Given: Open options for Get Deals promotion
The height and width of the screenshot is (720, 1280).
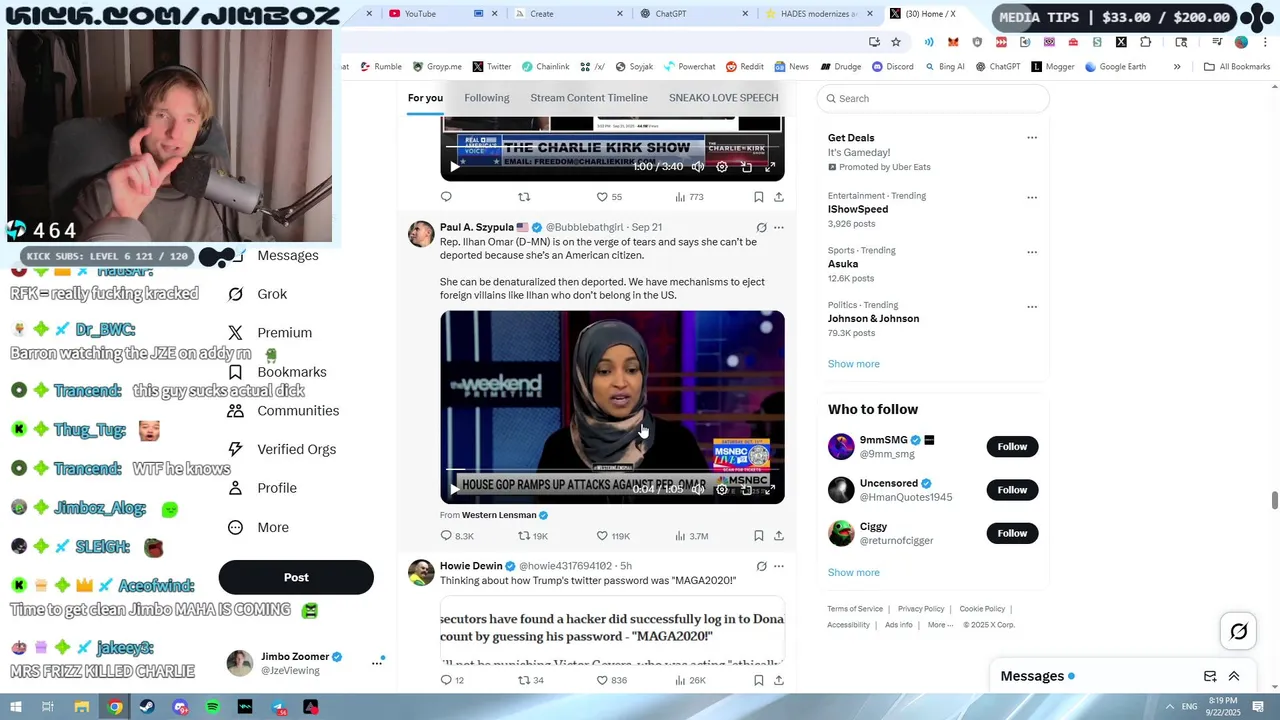Looking at the screenshot, I should [x=1032, y=138].
